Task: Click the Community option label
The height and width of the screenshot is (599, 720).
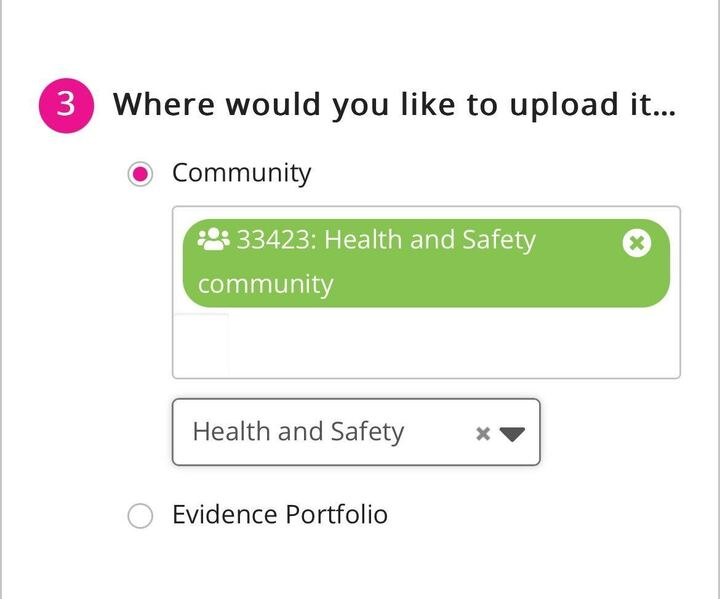Action: tap(241, 173)
